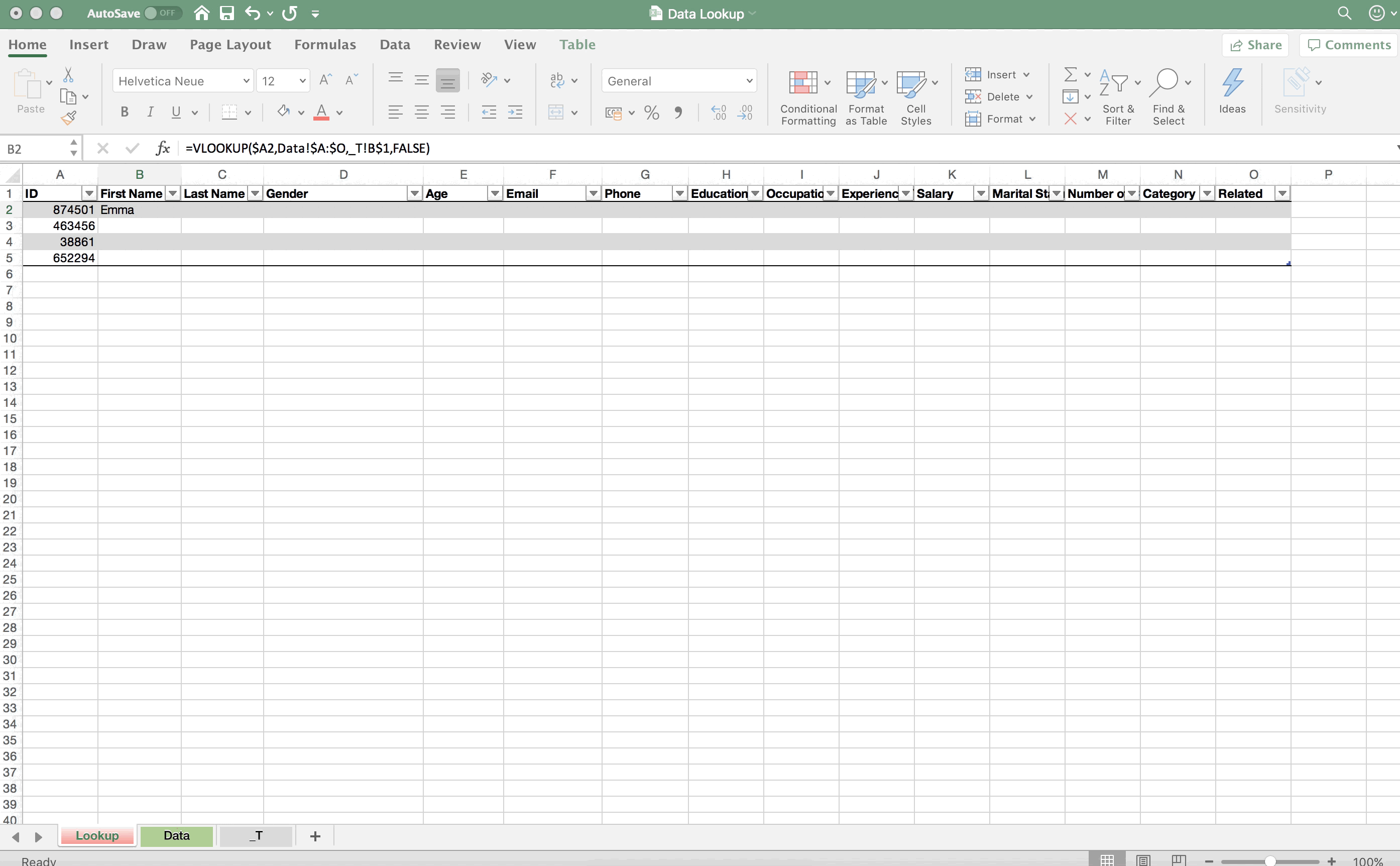The width and height of the screenshot is (1400, 866).
Task: Switch to Page Break Preview view icon
Action: tap(1179, 859)
